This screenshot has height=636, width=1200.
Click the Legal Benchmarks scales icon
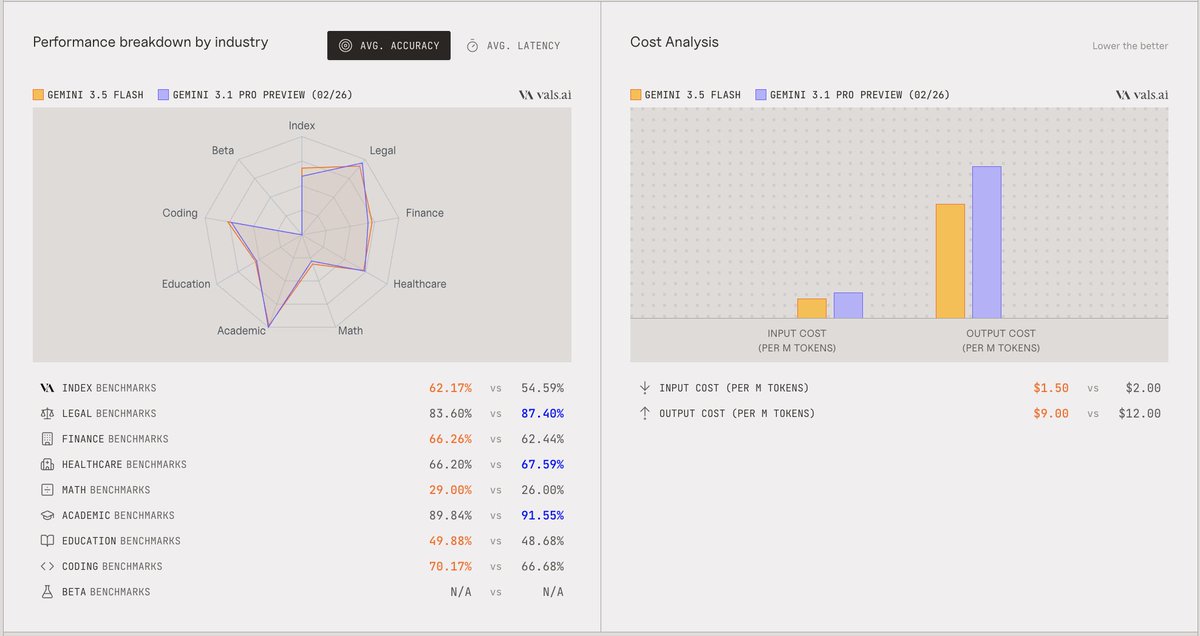click(46, 413)
